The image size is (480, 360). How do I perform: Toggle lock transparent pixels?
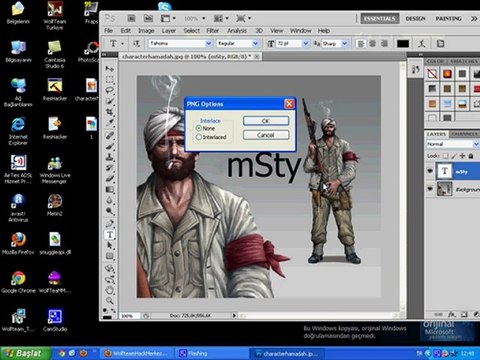click(x=446, y=156)
